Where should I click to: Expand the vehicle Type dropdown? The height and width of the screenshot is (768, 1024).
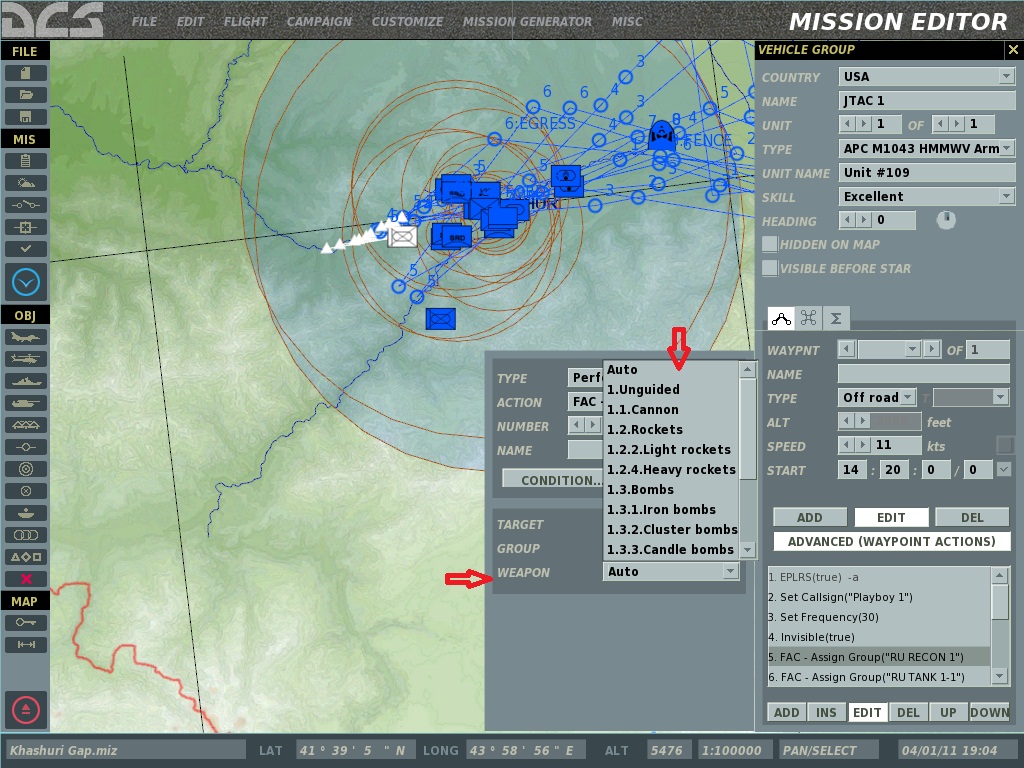coord(1006,148)
